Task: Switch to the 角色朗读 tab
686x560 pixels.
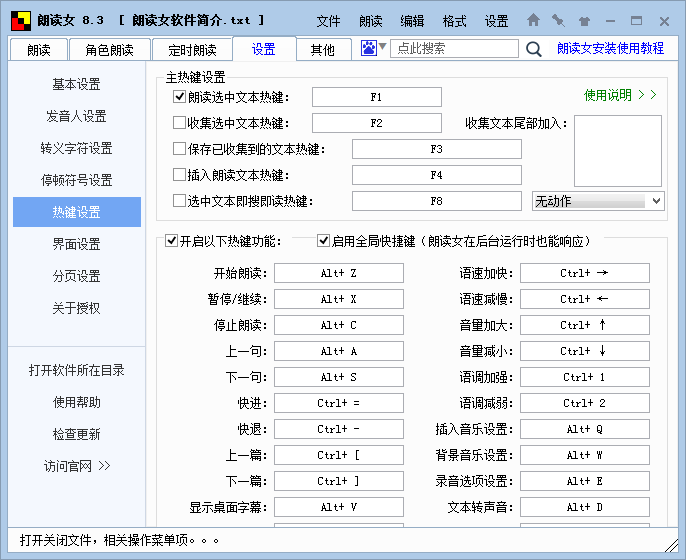Action: pyautogui.click(x=109, y=50)
